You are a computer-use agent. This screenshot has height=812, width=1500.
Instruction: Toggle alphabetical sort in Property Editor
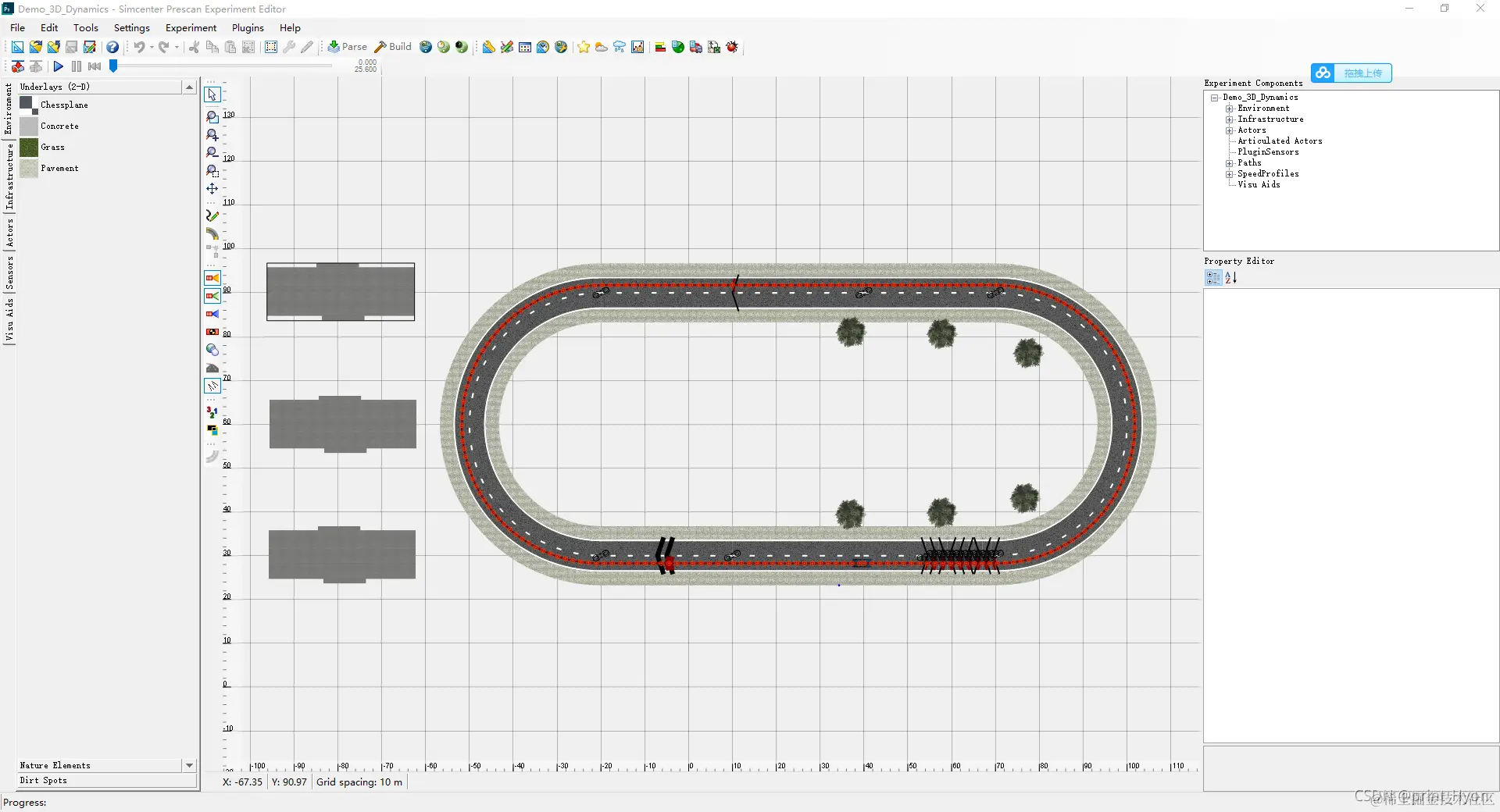tap(1231, 278)
